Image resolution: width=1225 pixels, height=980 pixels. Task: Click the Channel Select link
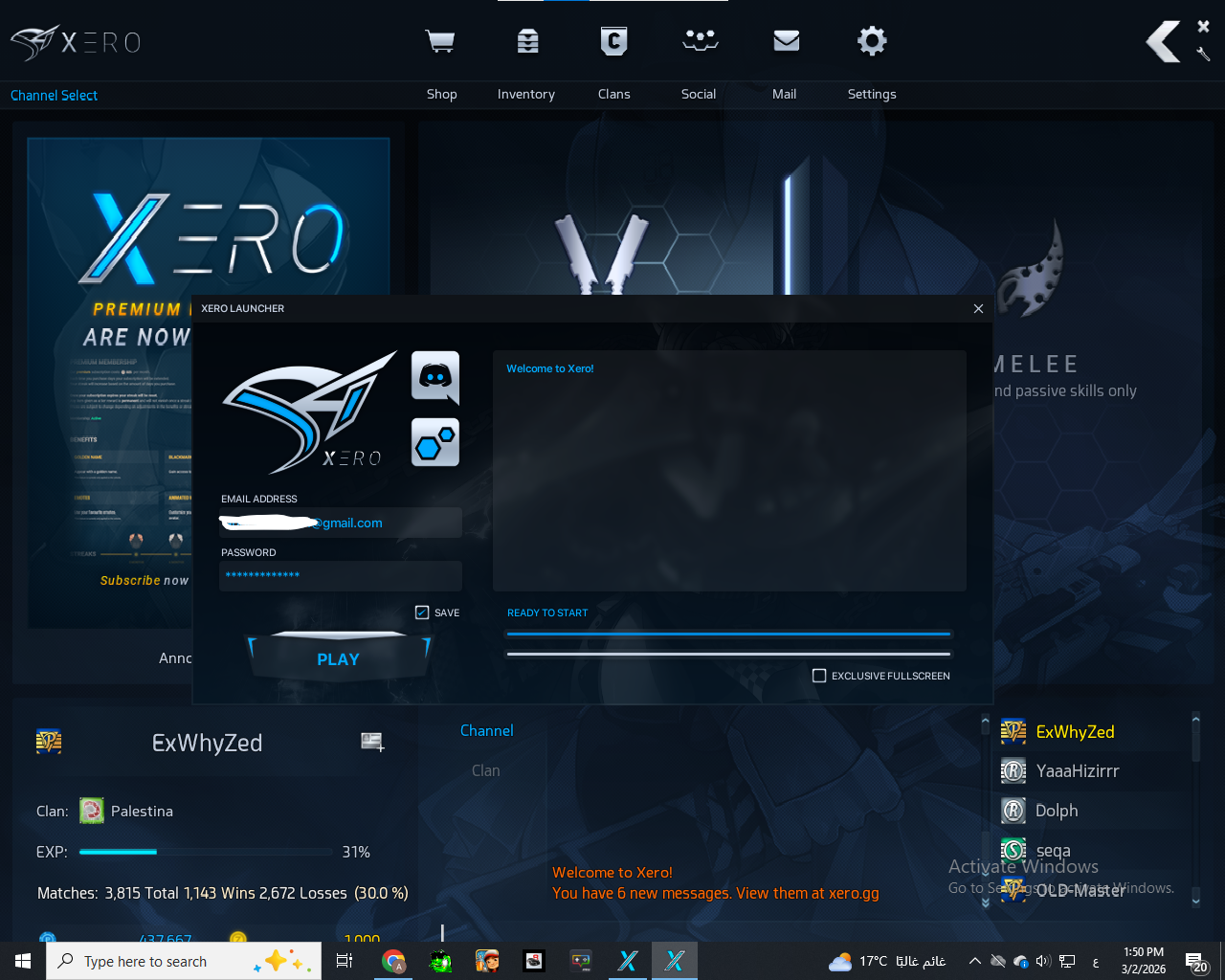click(x=54, y=96)
